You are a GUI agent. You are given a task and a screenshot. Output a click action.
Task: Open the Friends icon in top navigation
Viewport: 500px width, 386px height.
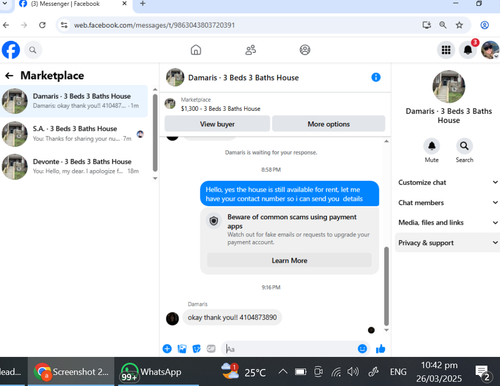pos(250,50)
